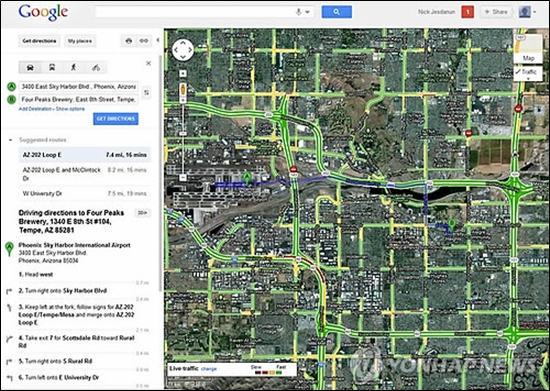Click the Street View pegman icon
Image resolution: width=550 pixels, height=391 pixels.
click(183, 90)
